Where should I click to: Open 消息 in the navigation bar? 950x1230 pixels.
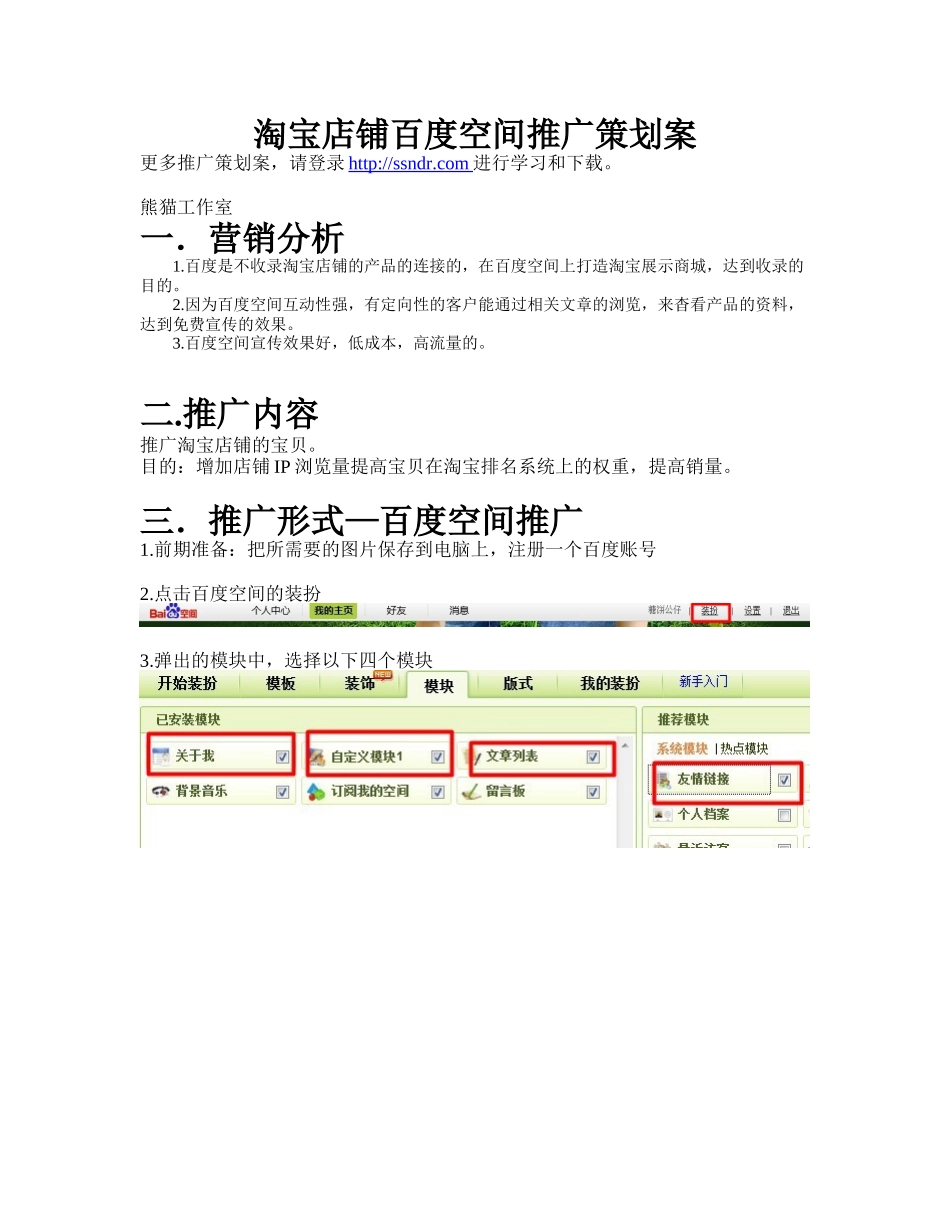pyautogui.click(x=459, y=610)
